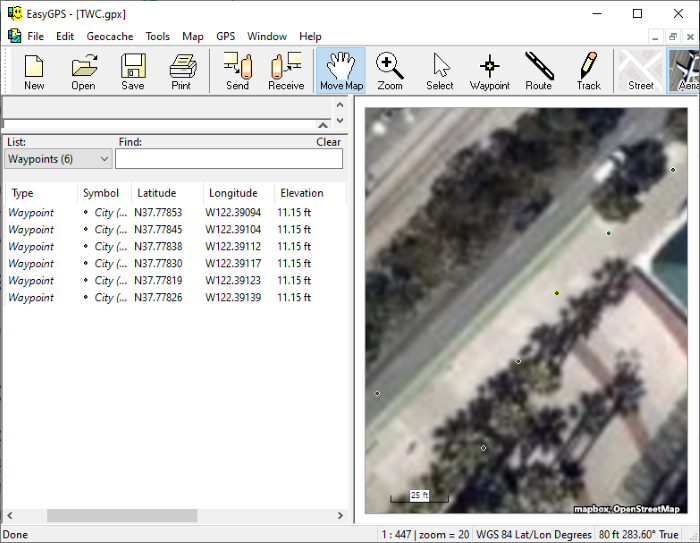Viewport: 700px width, 543px height.
Task: Expand the Waypoints (6) list dropdown
Action: (x=58, y=159)
